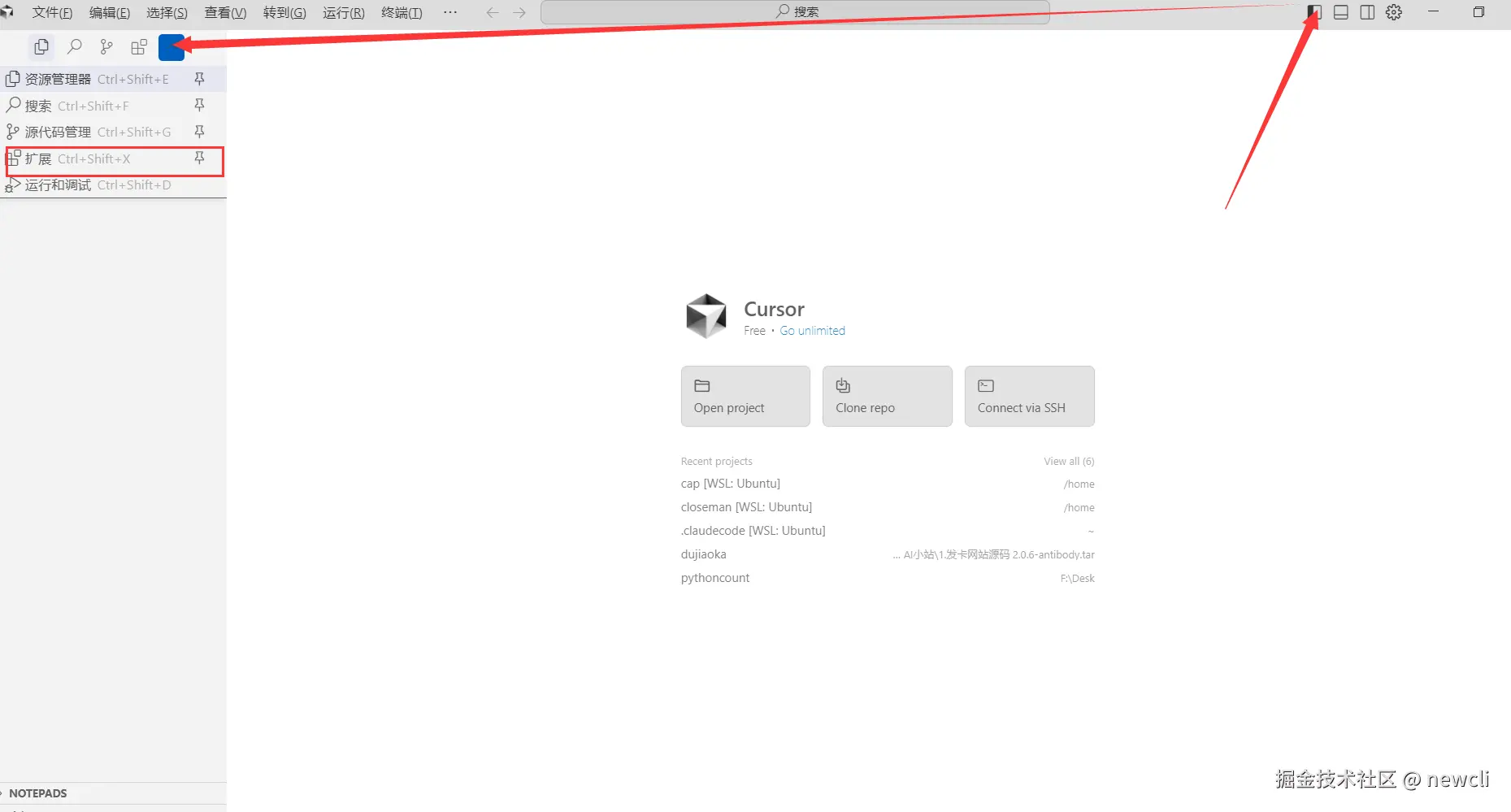This screenshot has width=1511, height=812.
Task: Minimize the Cursor window
Action: click(1433, 12)
